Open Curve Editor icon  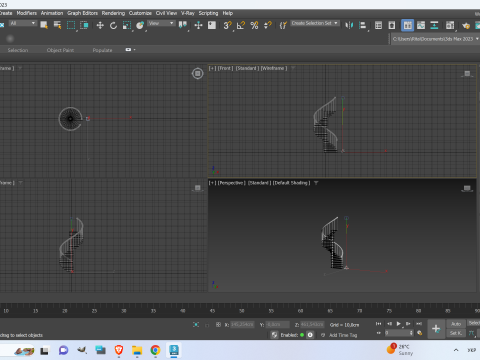pos(421,25)
